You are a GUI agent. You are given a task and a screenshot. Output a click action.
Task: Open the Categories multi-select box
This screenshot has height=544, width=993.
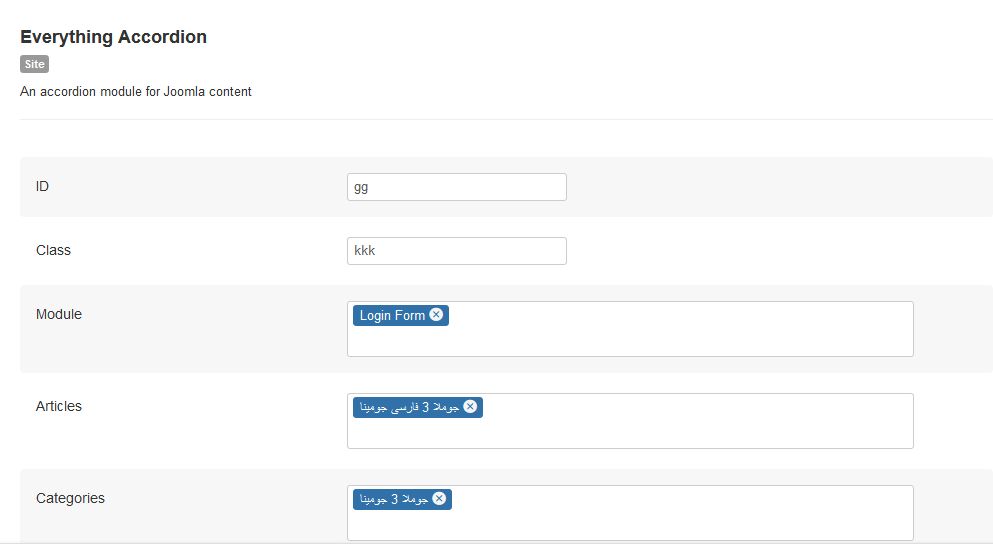point(680,520)
